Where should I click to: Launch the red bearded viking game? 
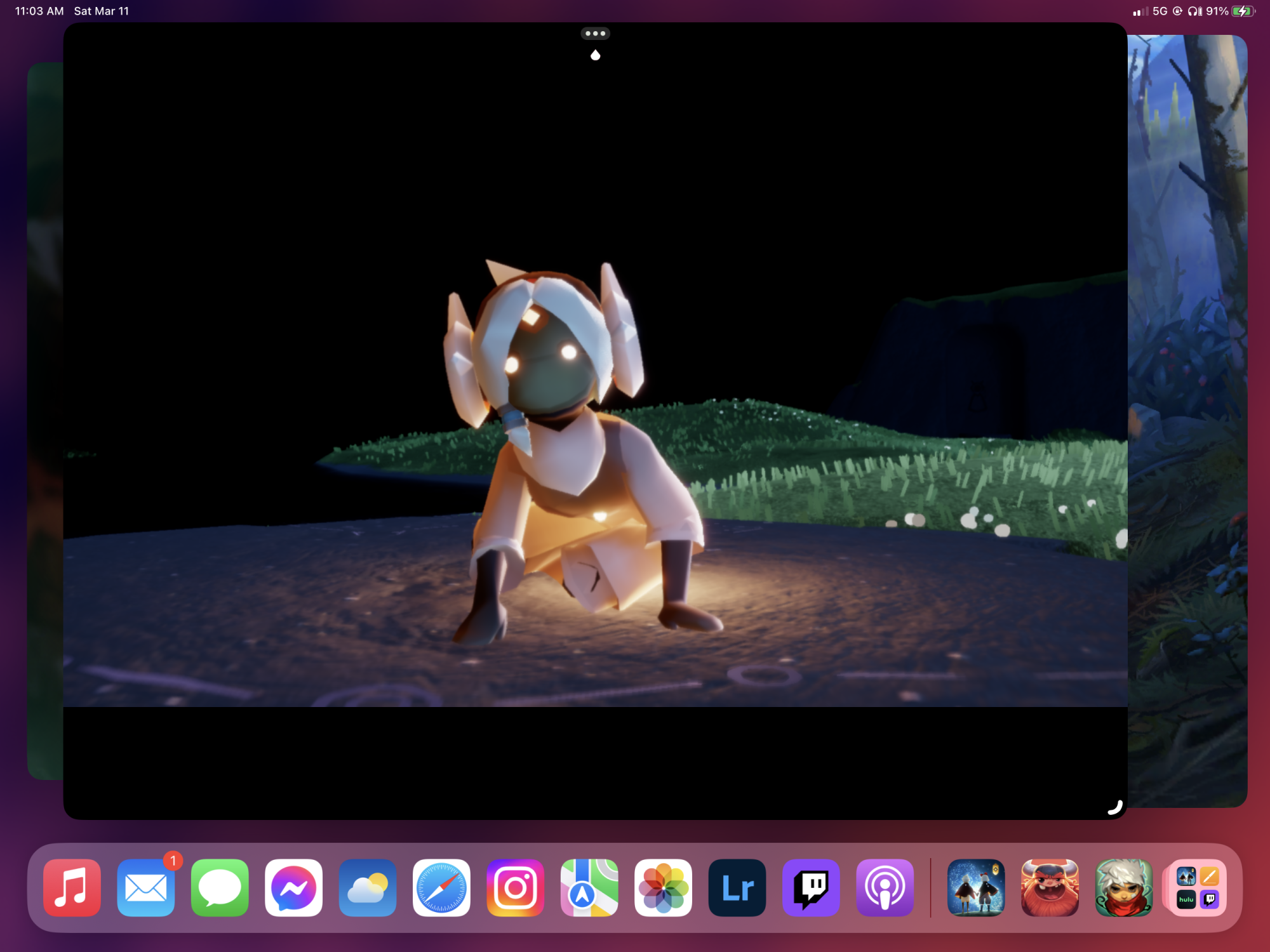[x=1050, y=887]
